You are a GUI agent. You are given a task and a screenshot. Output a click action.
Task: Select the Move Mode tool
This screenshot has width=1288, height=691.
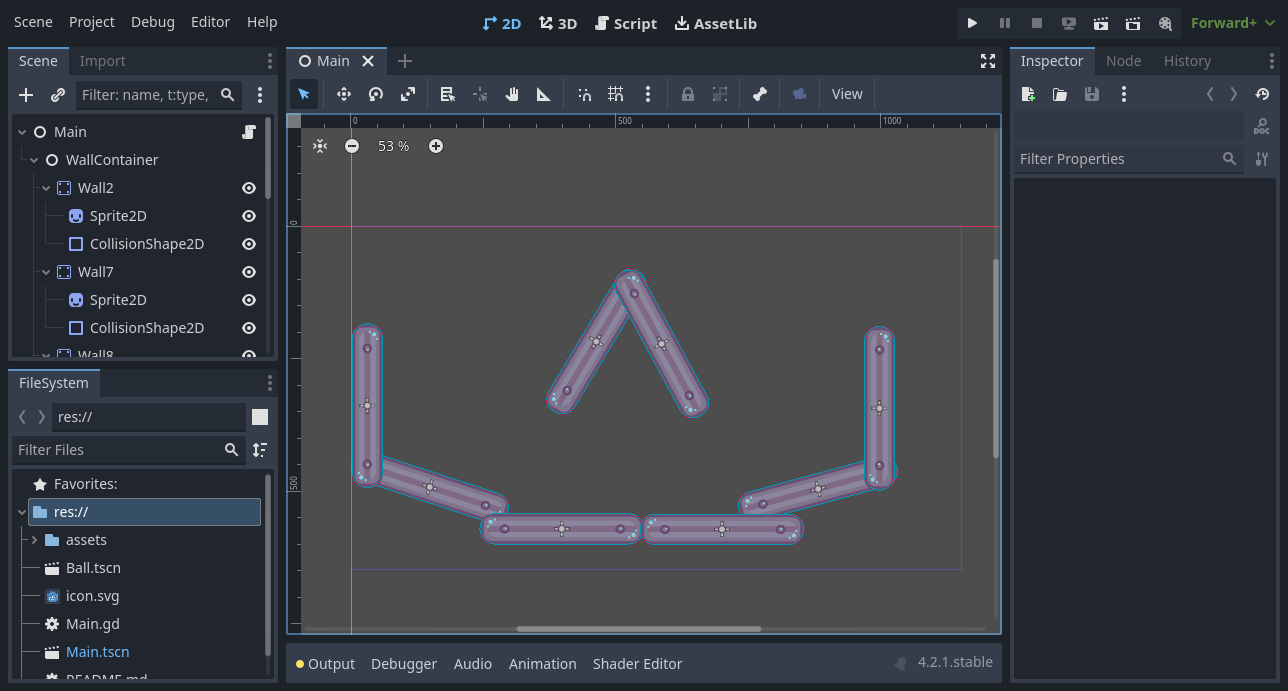point(343,94)
